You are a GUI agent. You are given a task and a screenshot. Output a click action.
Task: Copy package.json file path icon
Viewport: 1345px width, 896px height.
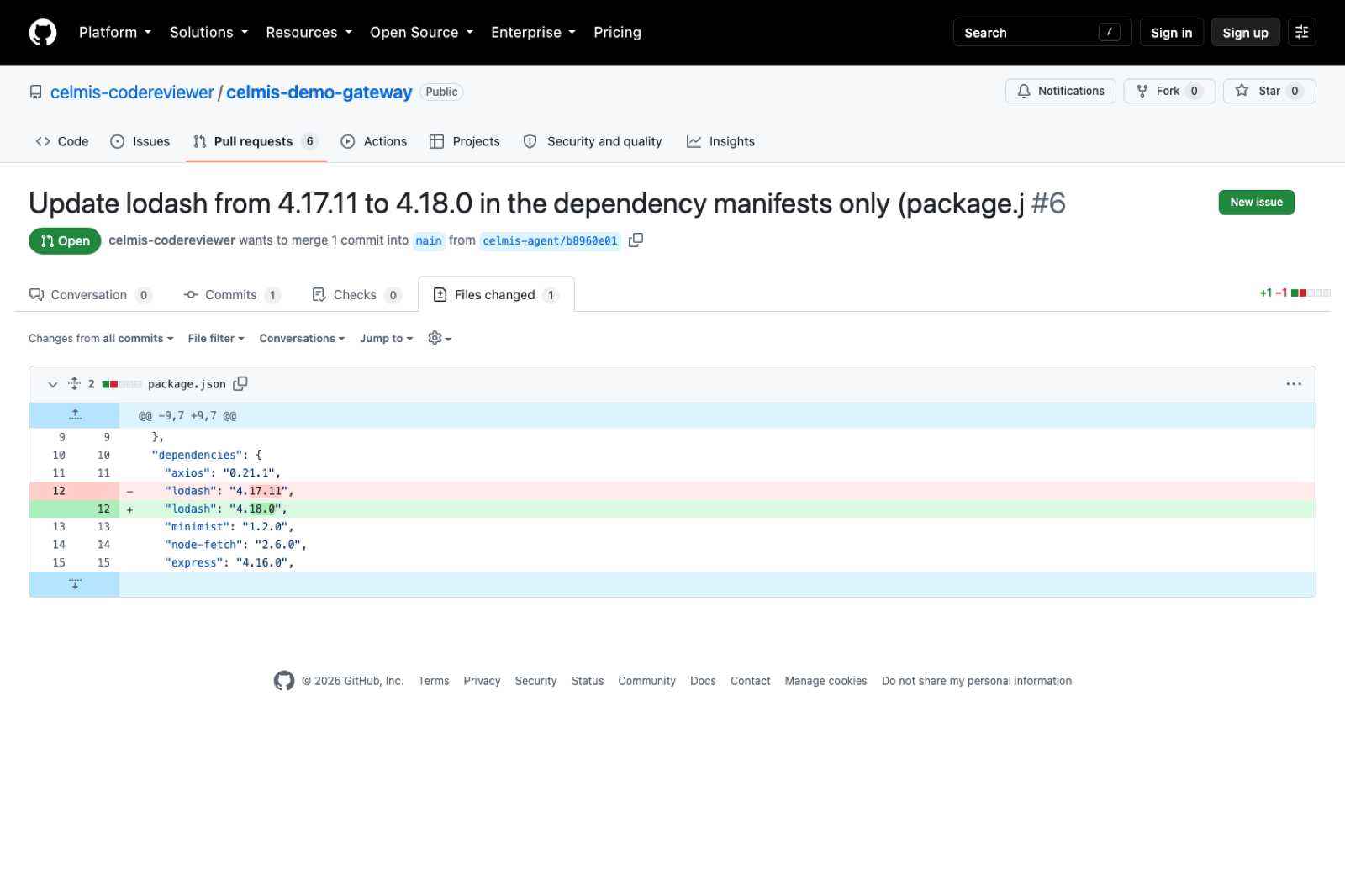[x=240, y=383]
